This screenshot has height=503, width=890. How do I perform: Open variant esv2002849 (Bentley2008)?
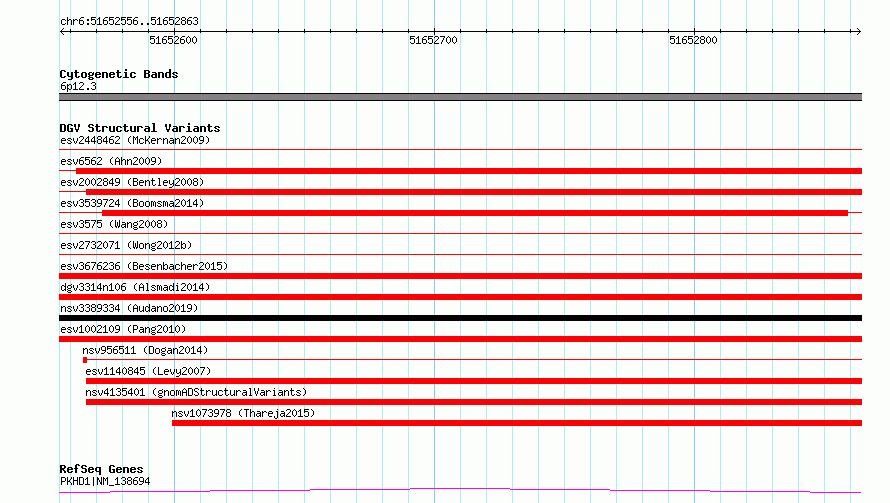pos(132,182)
